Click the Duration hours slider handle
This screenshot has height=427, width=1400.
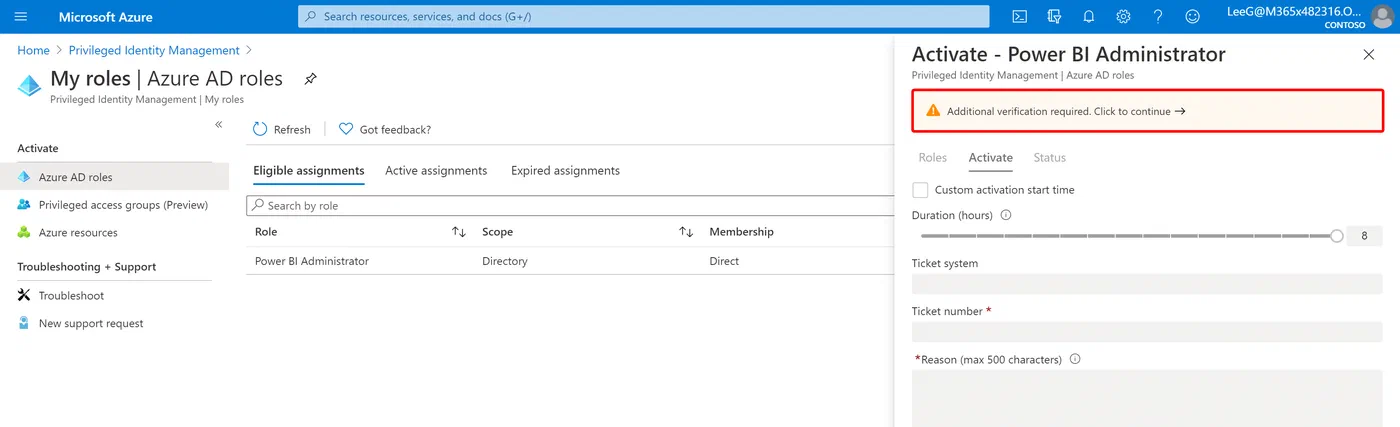1337,236
